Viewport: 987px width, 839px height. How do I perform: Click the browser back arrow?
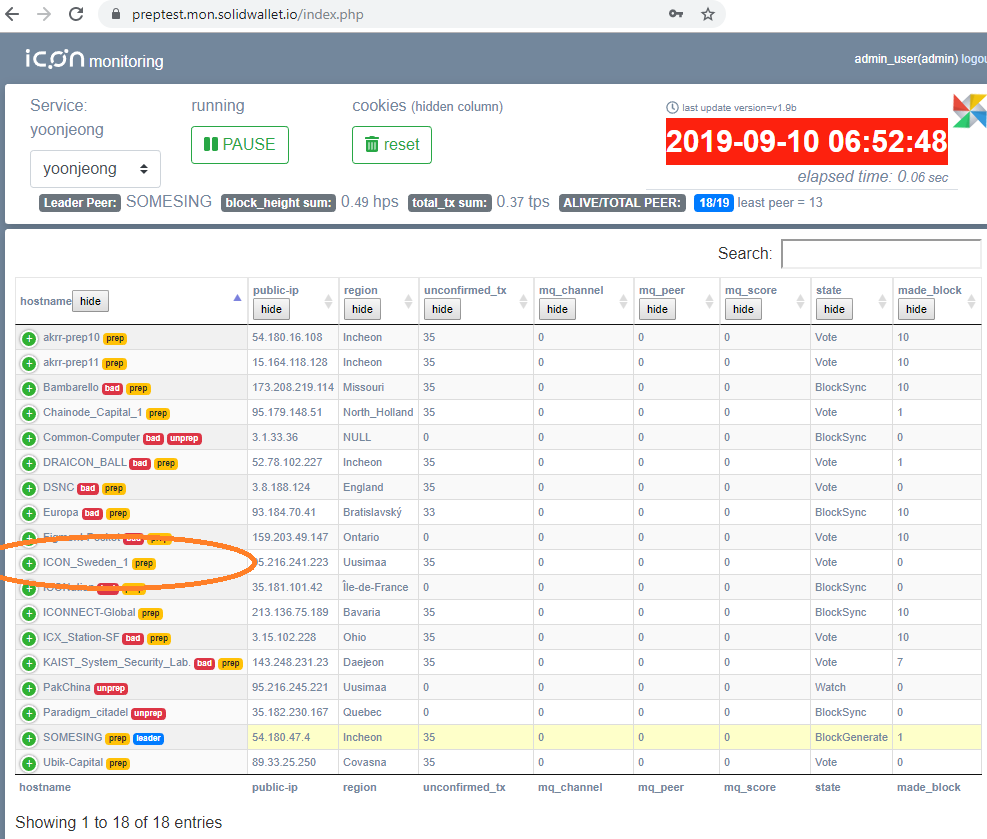[x=12, y=14]
